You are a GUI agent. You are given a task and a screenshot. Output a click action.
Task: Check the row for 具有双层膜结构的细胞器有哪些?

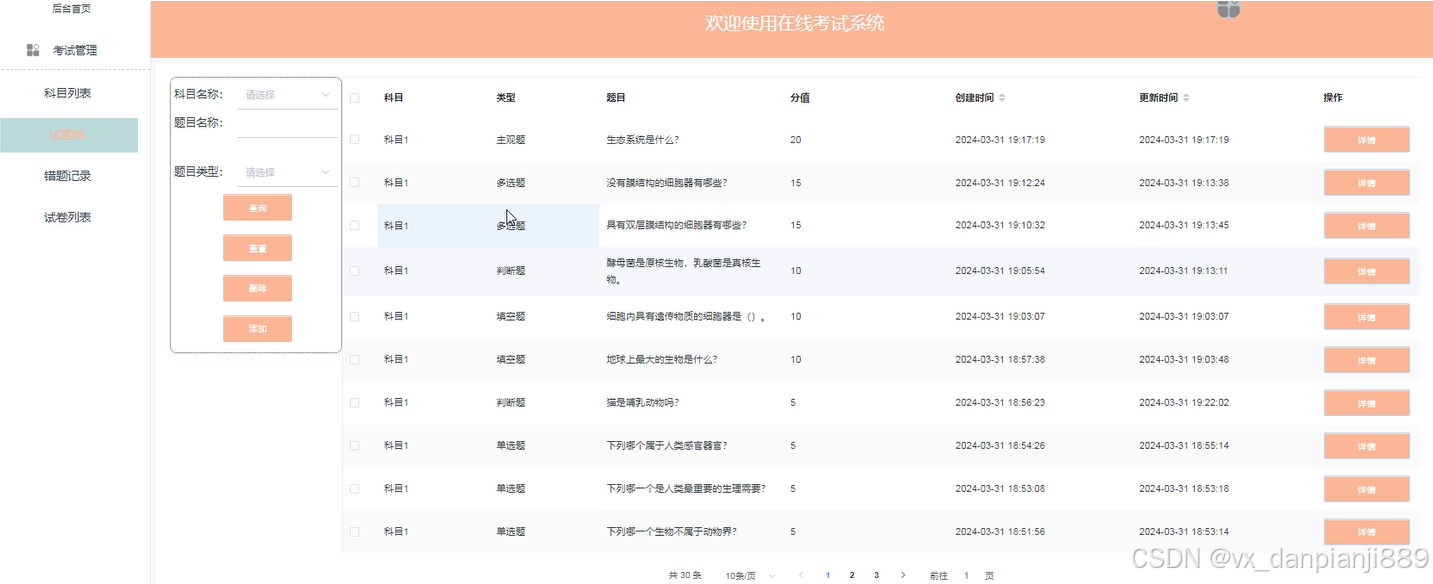[x=355, y=226]
